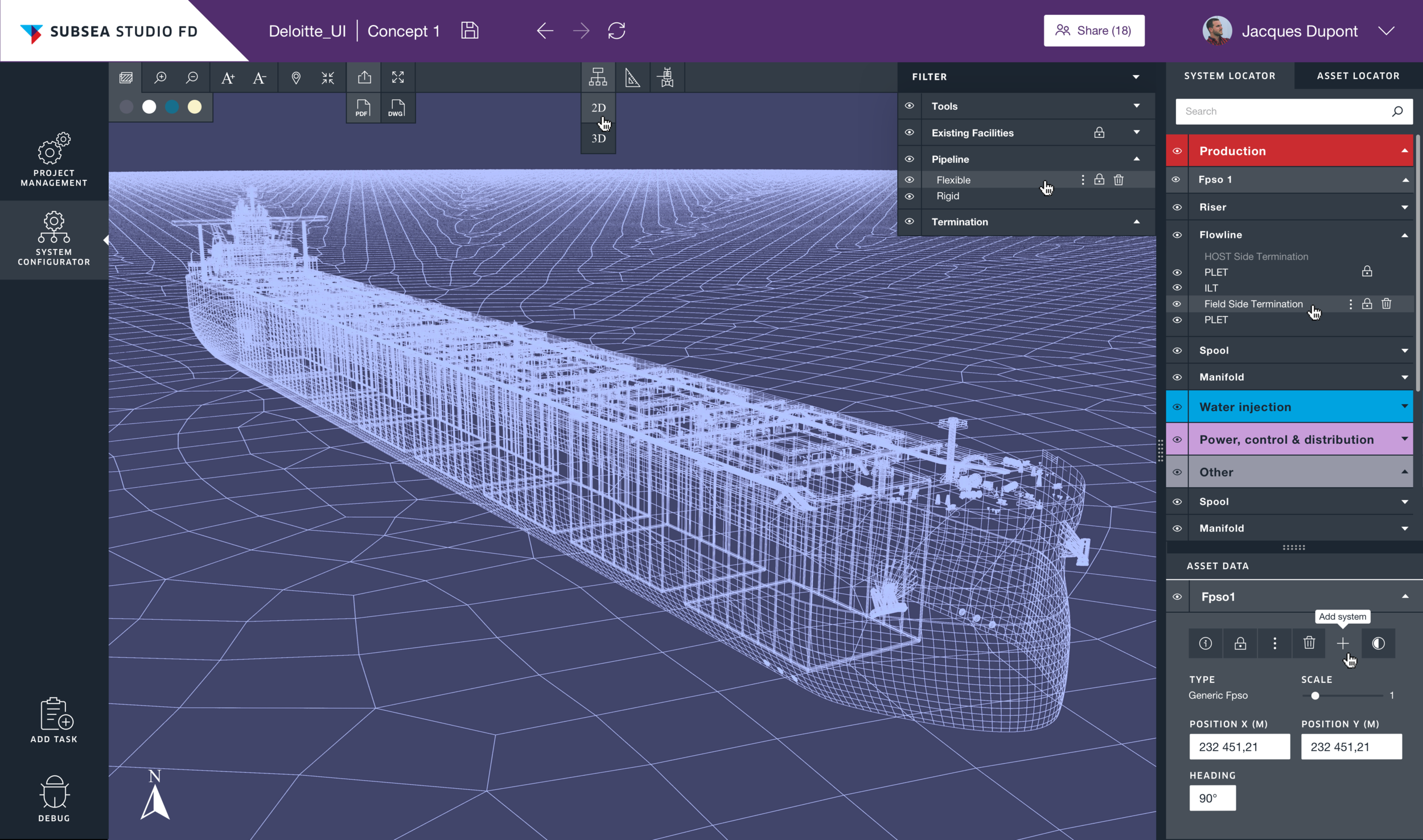Expand the Riser section
Screen dimensions: 1423x840
[1404, 207]
